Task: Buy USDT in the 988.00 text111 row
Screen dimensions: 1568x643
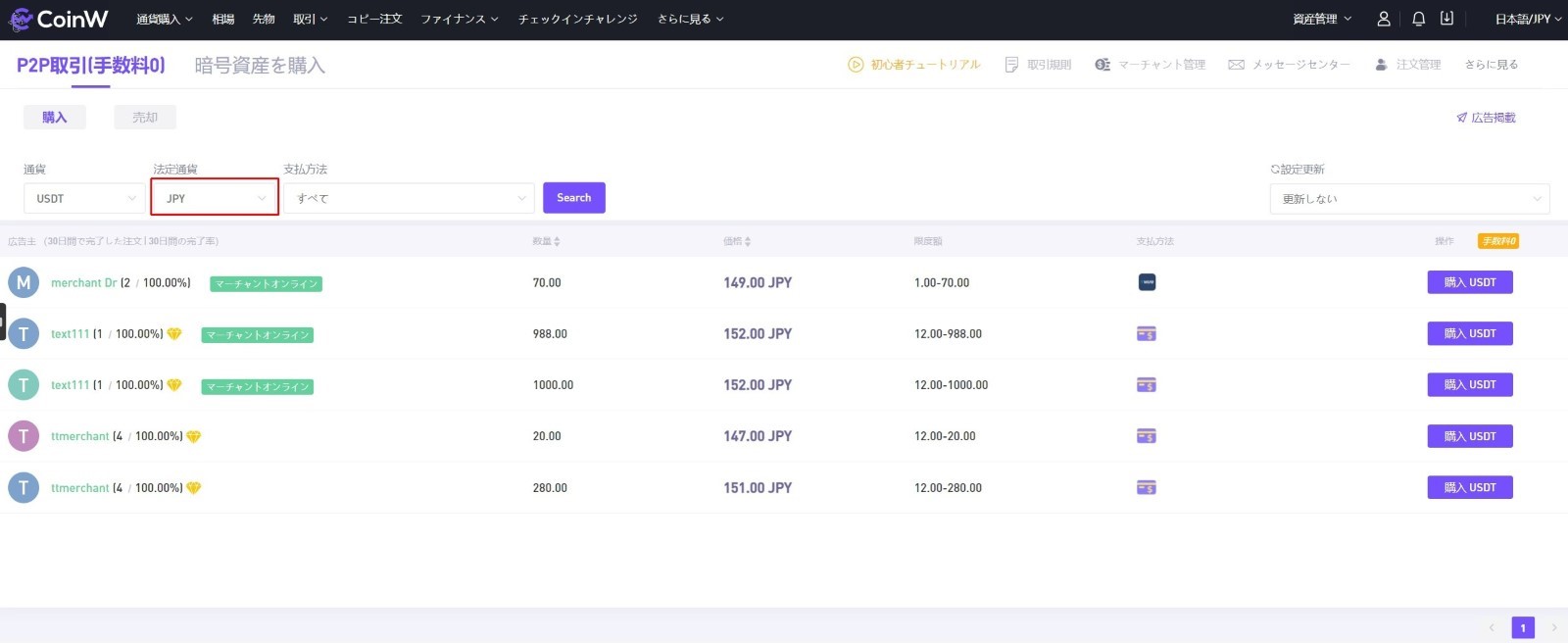Action: tap(1470, 333)
